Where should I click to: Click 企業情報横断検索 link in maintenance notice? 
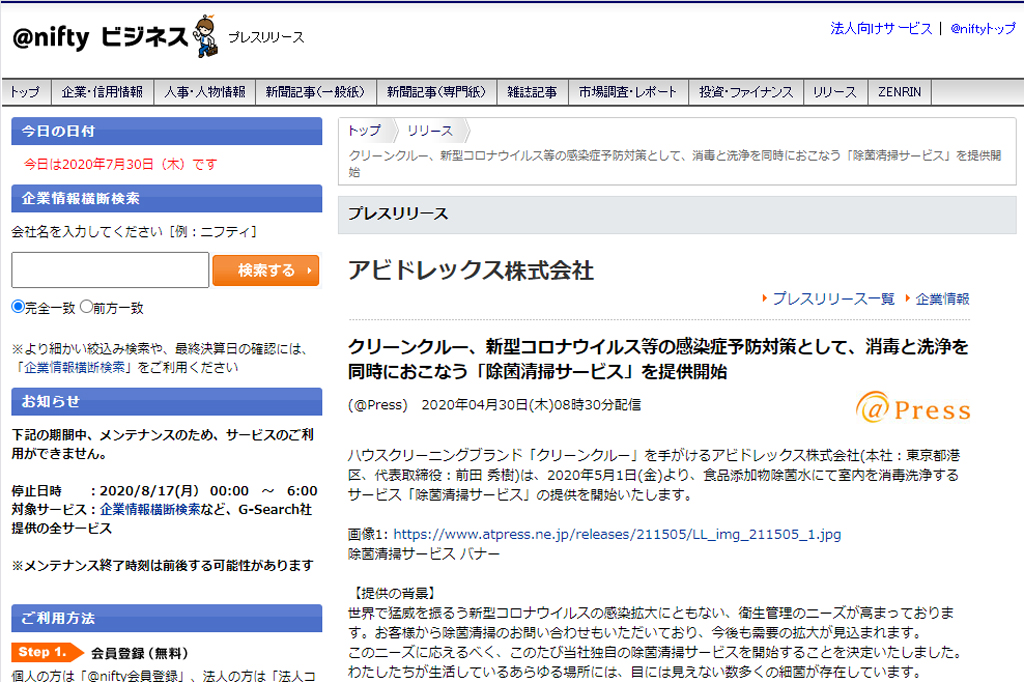150,510
